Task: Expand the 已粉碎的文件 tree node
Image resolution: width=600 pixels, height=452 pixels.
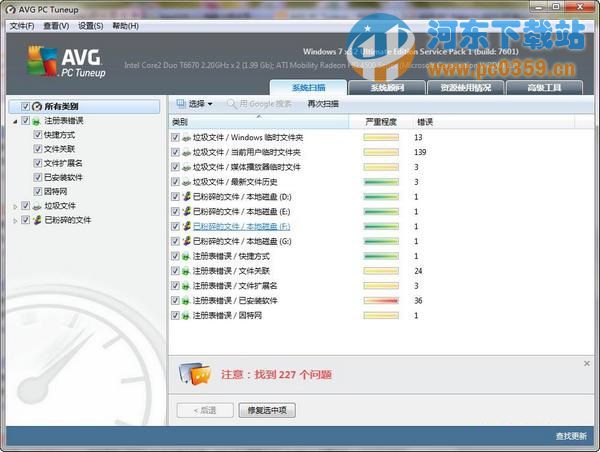Action: (15, 221)
